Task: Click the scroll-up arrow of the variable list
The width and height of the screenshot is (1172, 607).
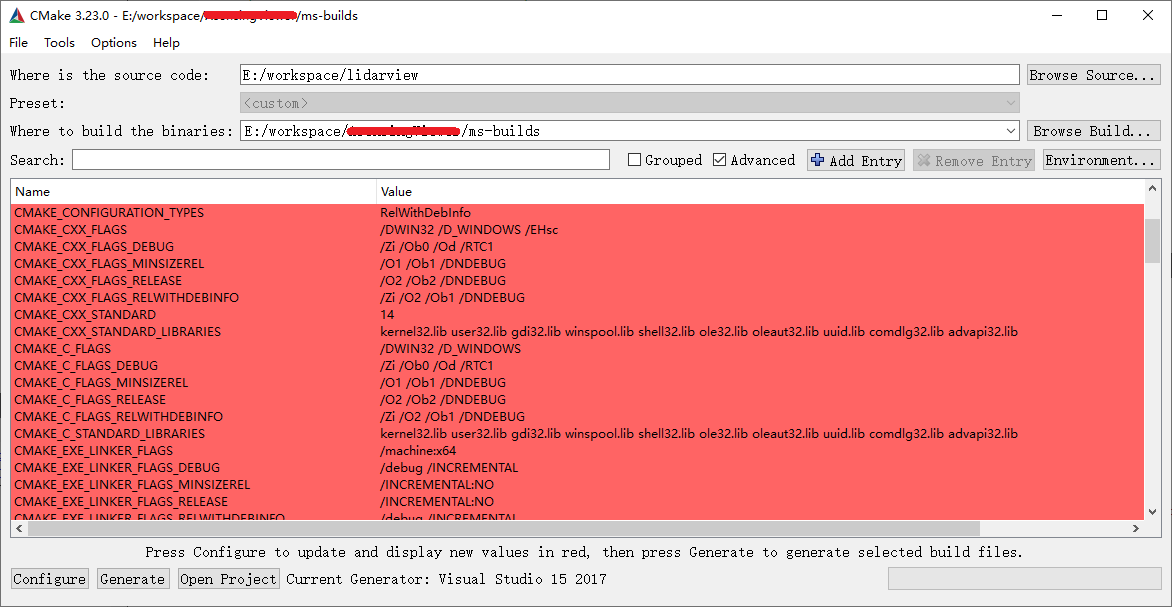Action: pos(1152,190)
